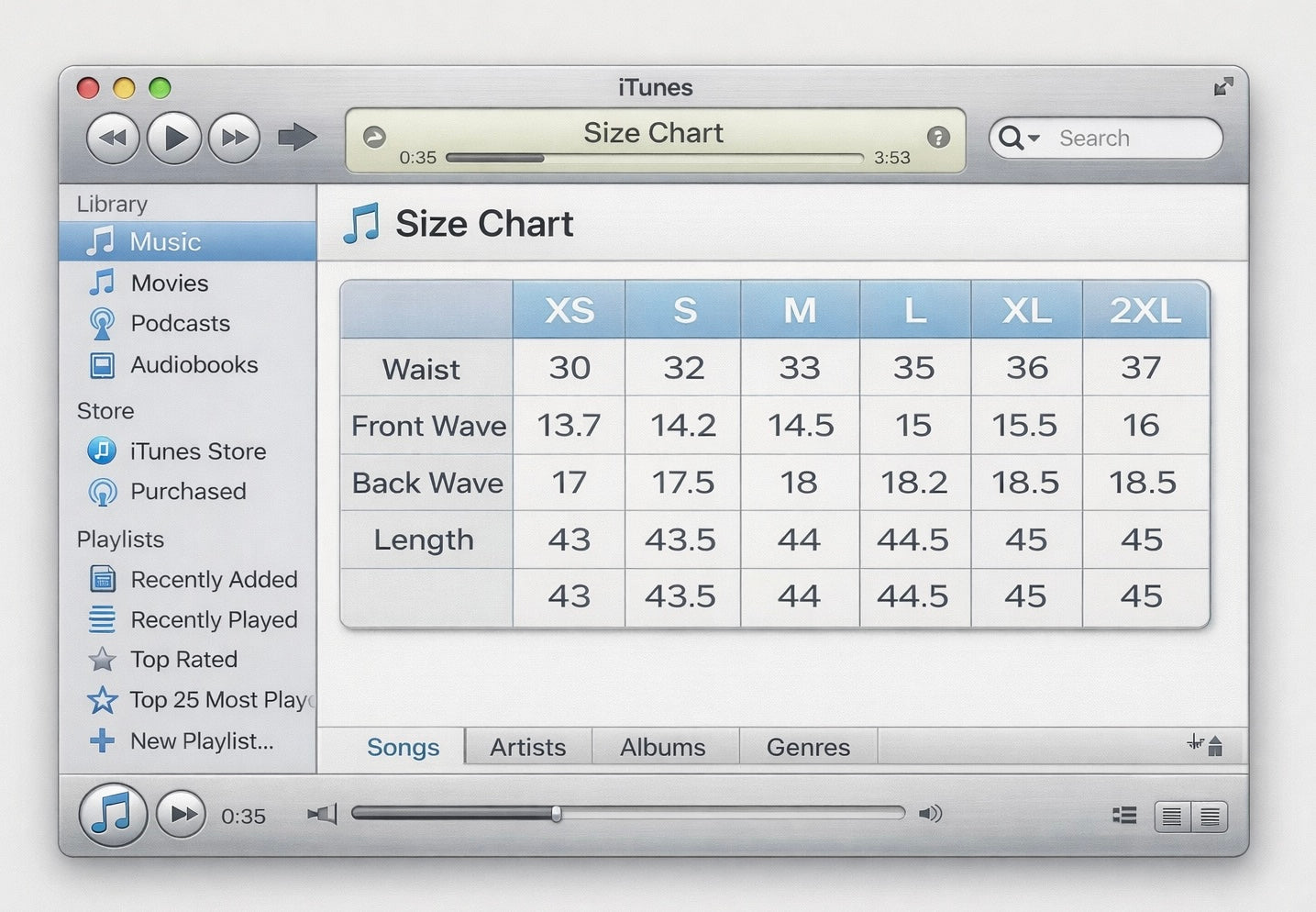Click the large music note button in the bottom bar
This screenshot has height=912, width=1316.
(113, 814)
